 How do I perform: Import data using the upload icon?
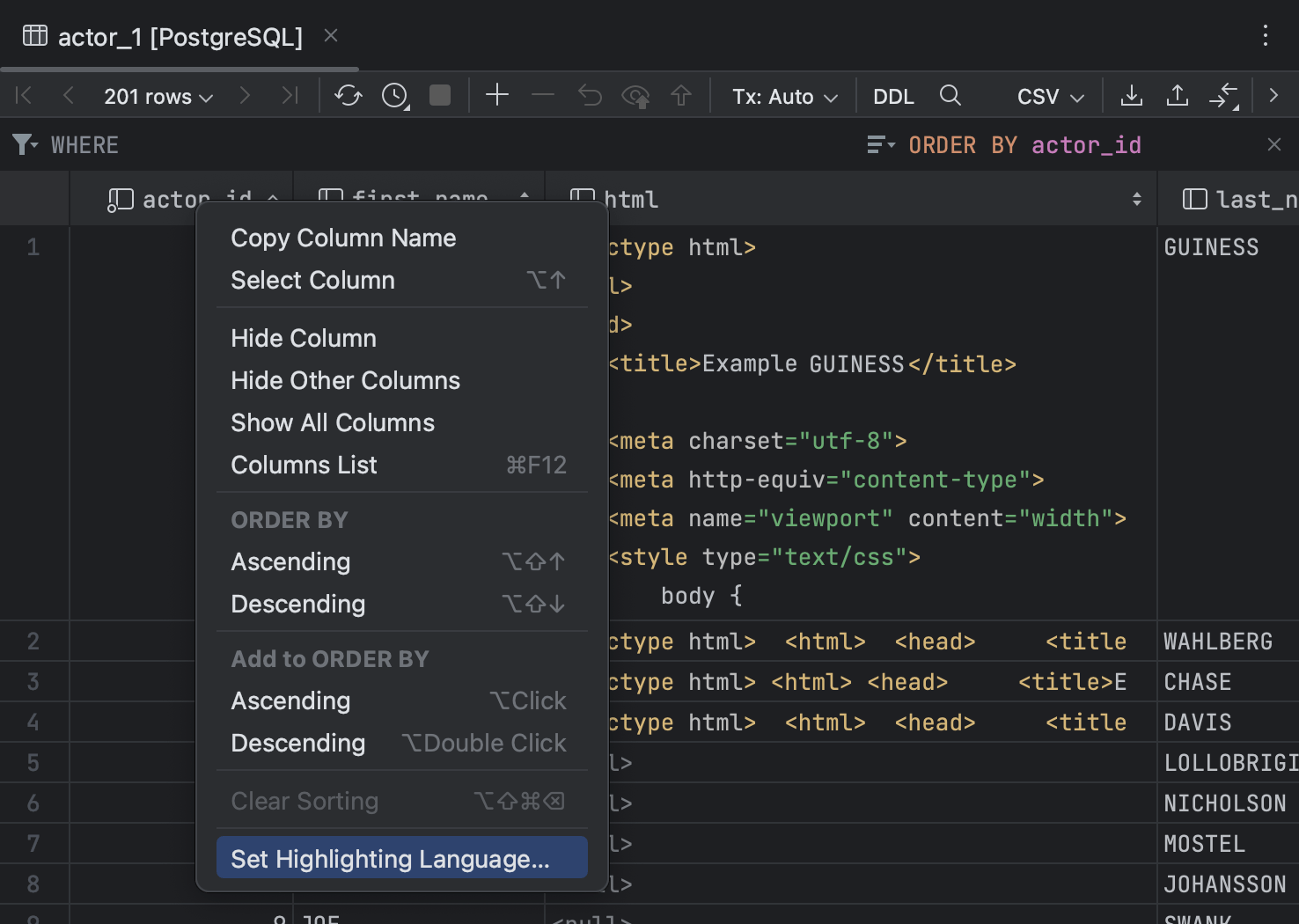(1178, 95)
